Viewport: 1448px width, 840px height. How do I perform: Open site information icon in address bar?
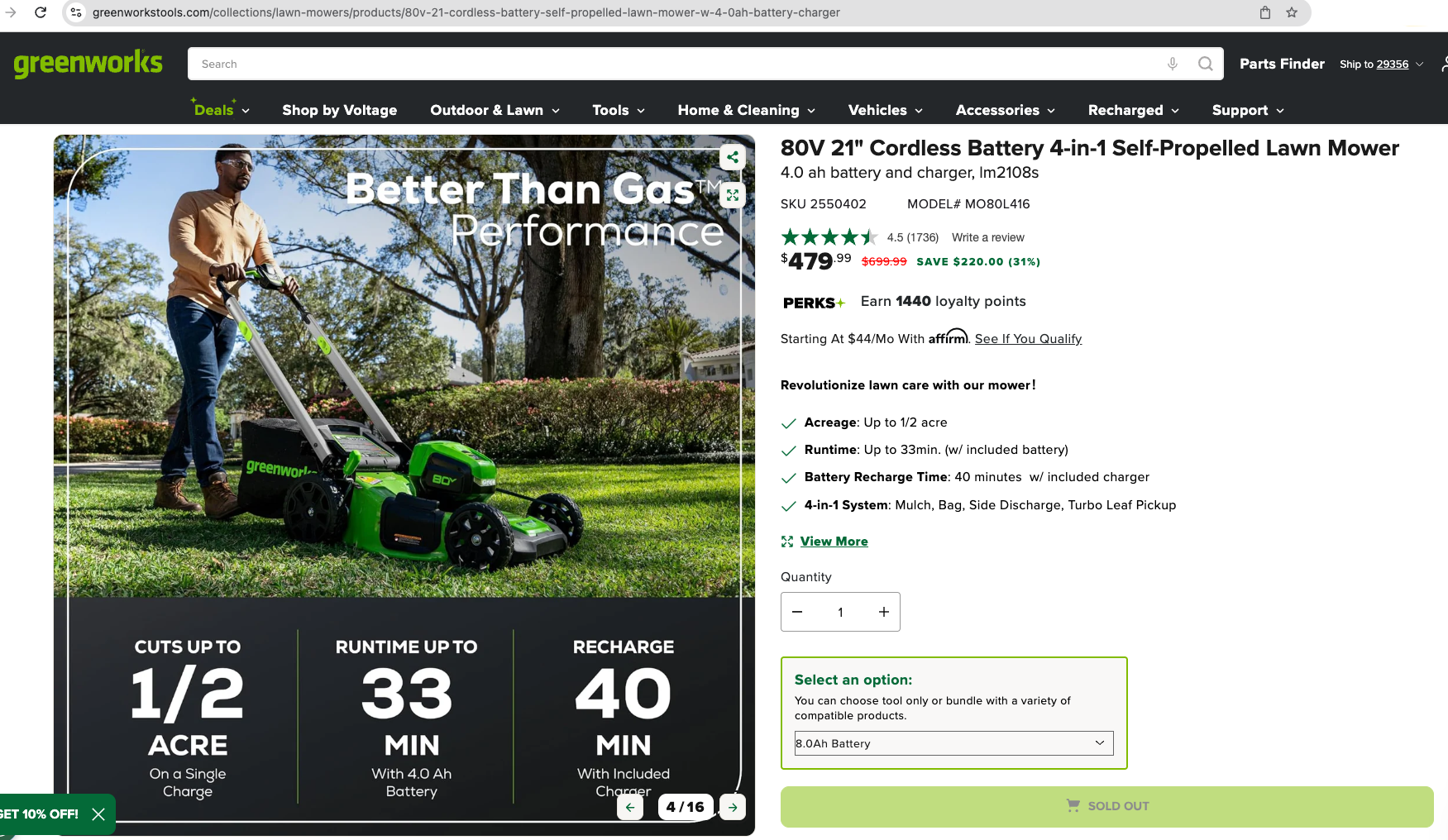76,12
